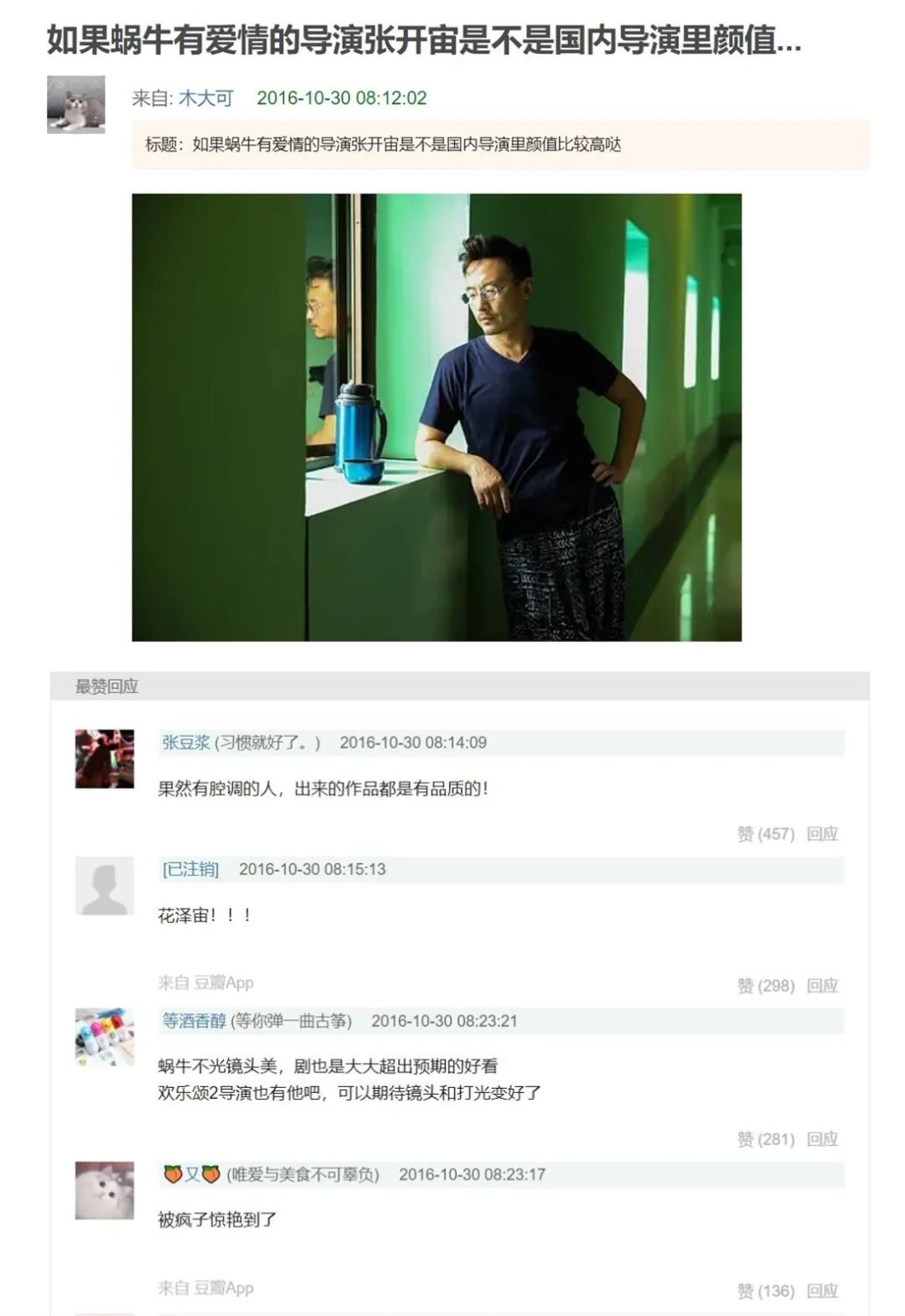The image size is (905, 1316).
Task: Open the white cat avatar of 又
Action: 105,1190
